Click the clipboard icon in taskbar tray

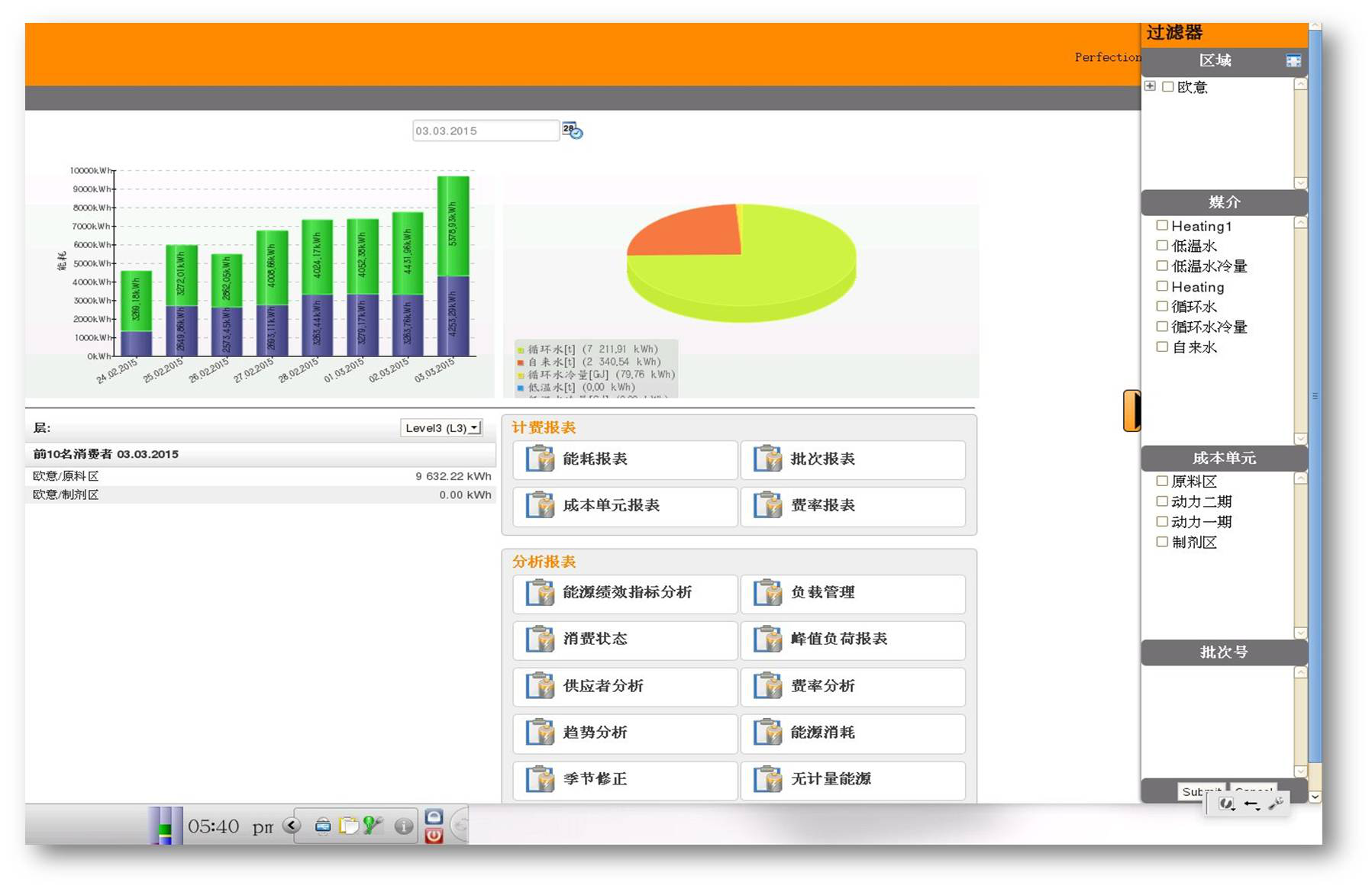point(348,826)
